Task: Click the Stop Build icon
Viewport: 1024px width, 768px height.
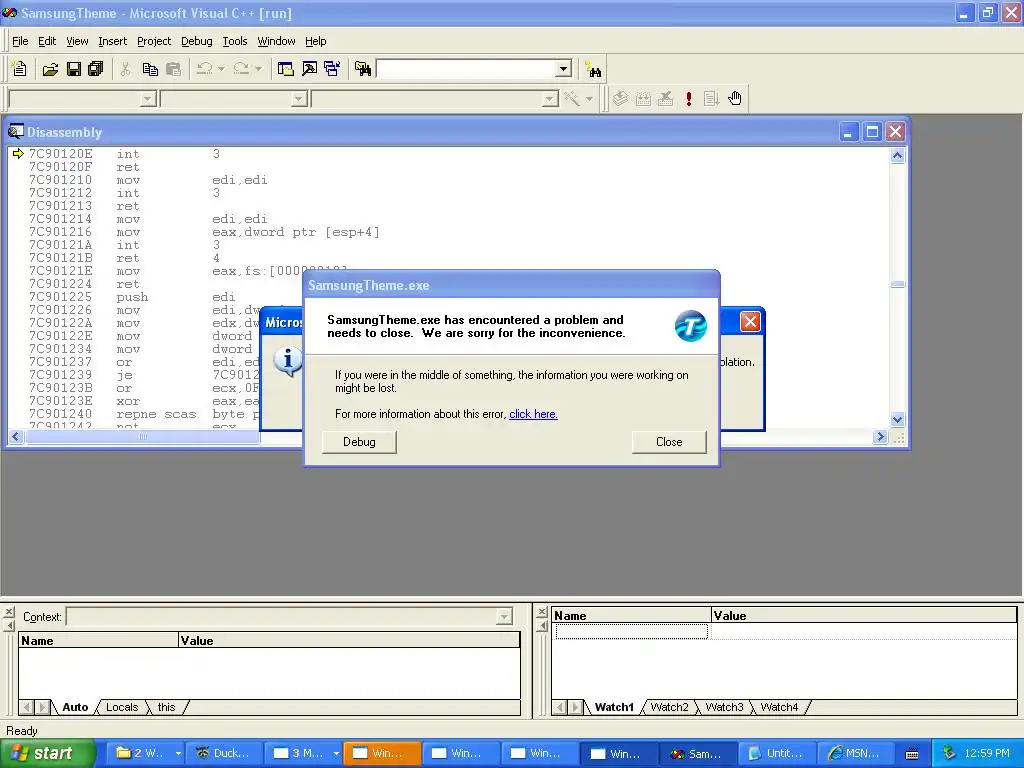Action: [x=665, y=99]
